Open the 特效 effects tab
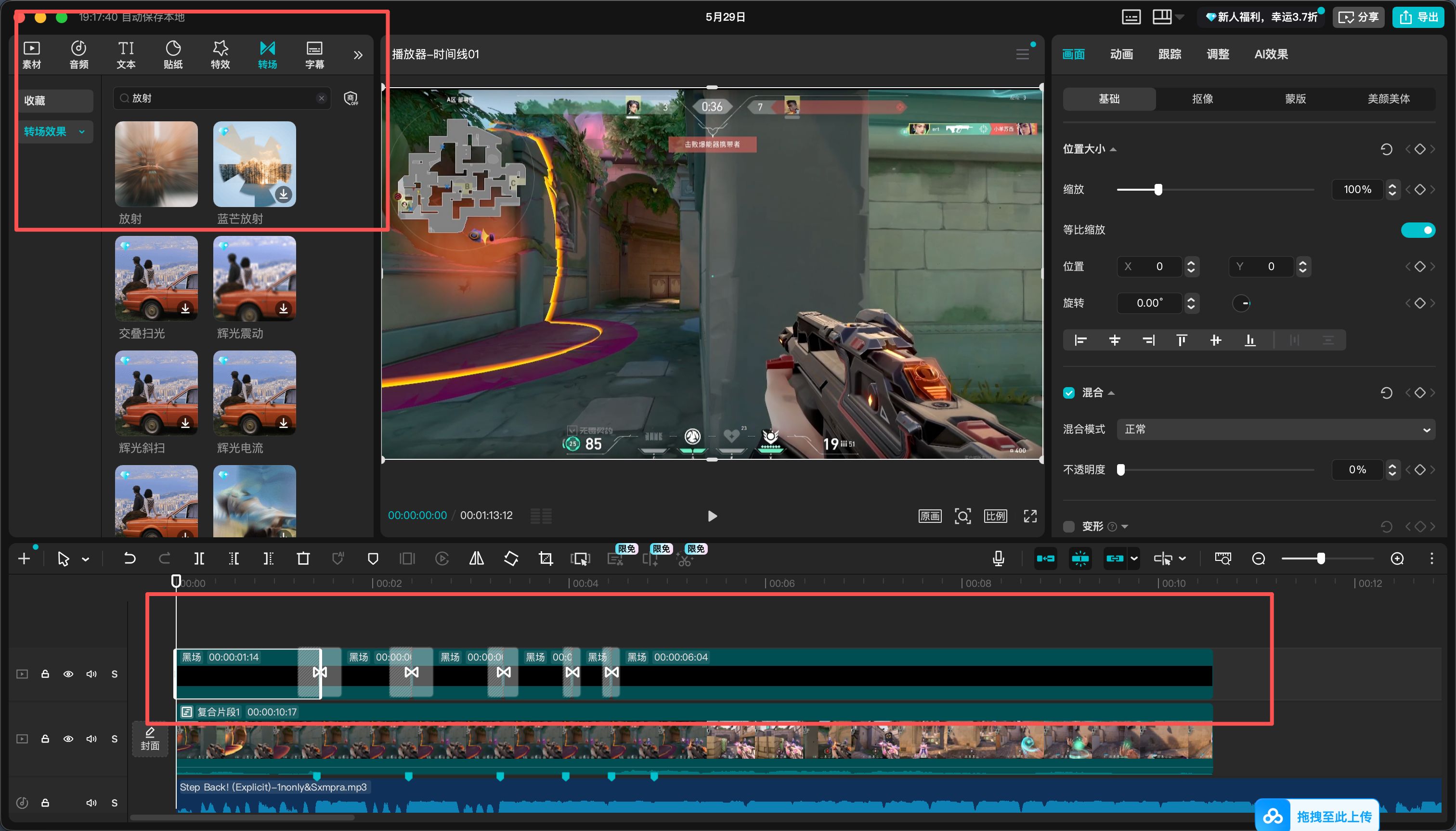 click(x=221, y=55)
